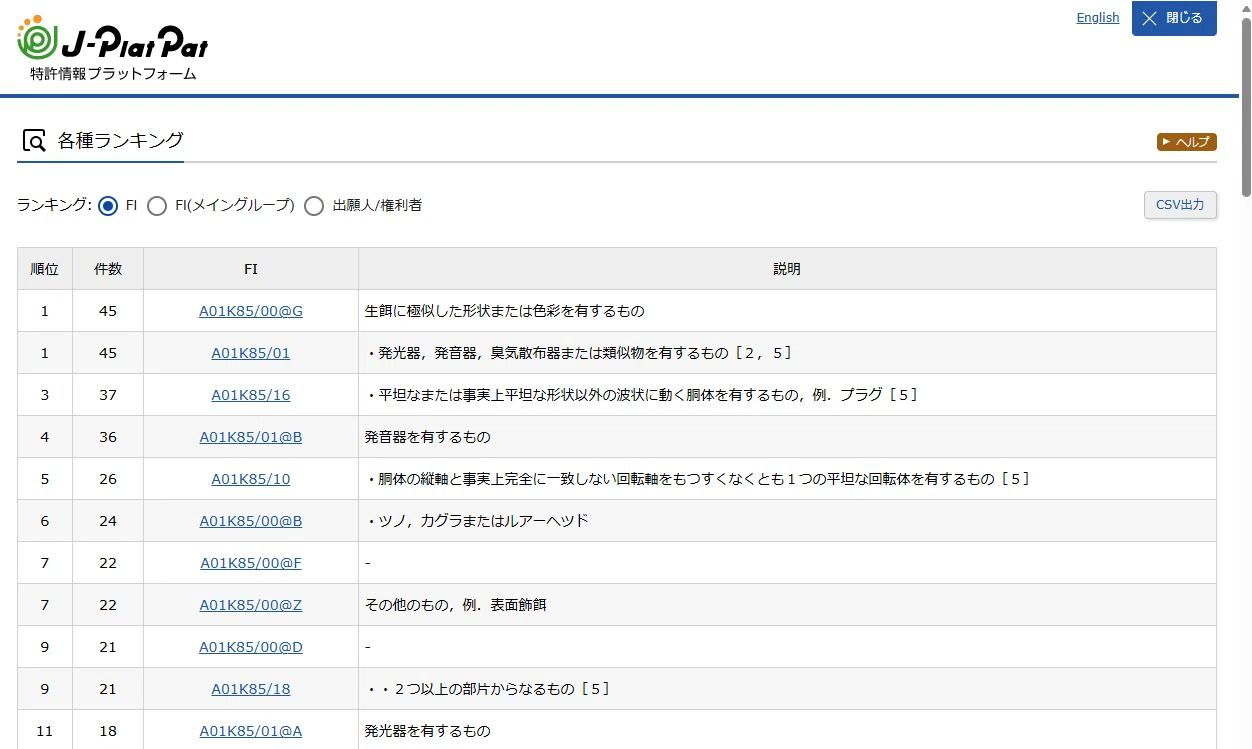This screenshot has height=749, width=1252.
Task: Click the vertical page scrollbar thumb
Action: [x=1246, y=107]
